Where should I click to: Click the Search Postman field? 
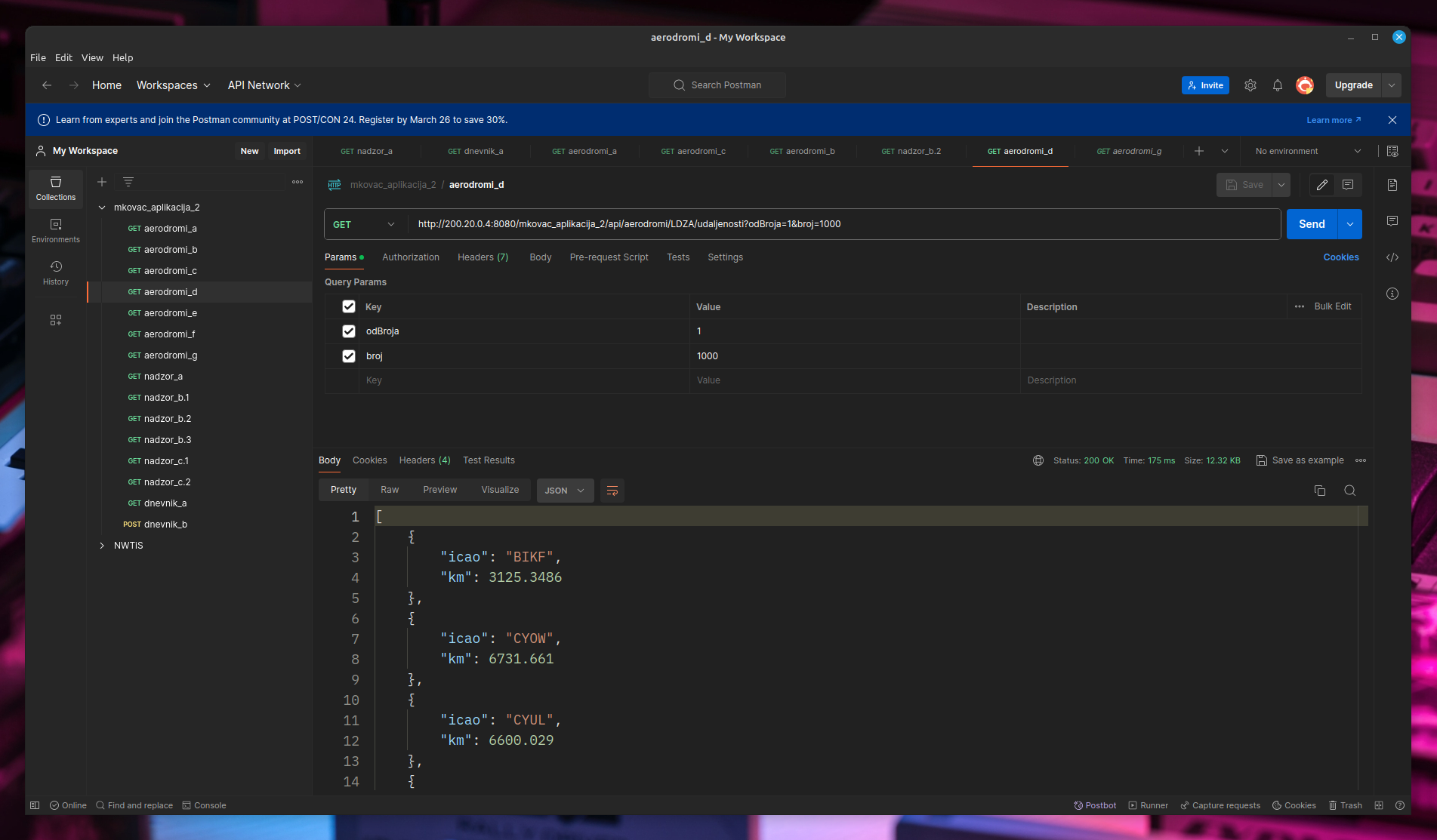[717, 85]
